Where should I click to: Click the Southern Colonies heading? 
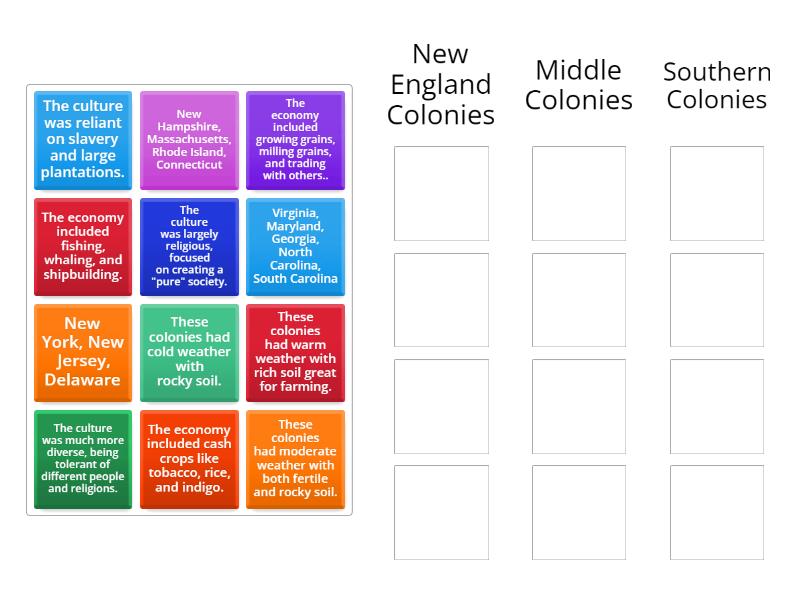point(715,87)
